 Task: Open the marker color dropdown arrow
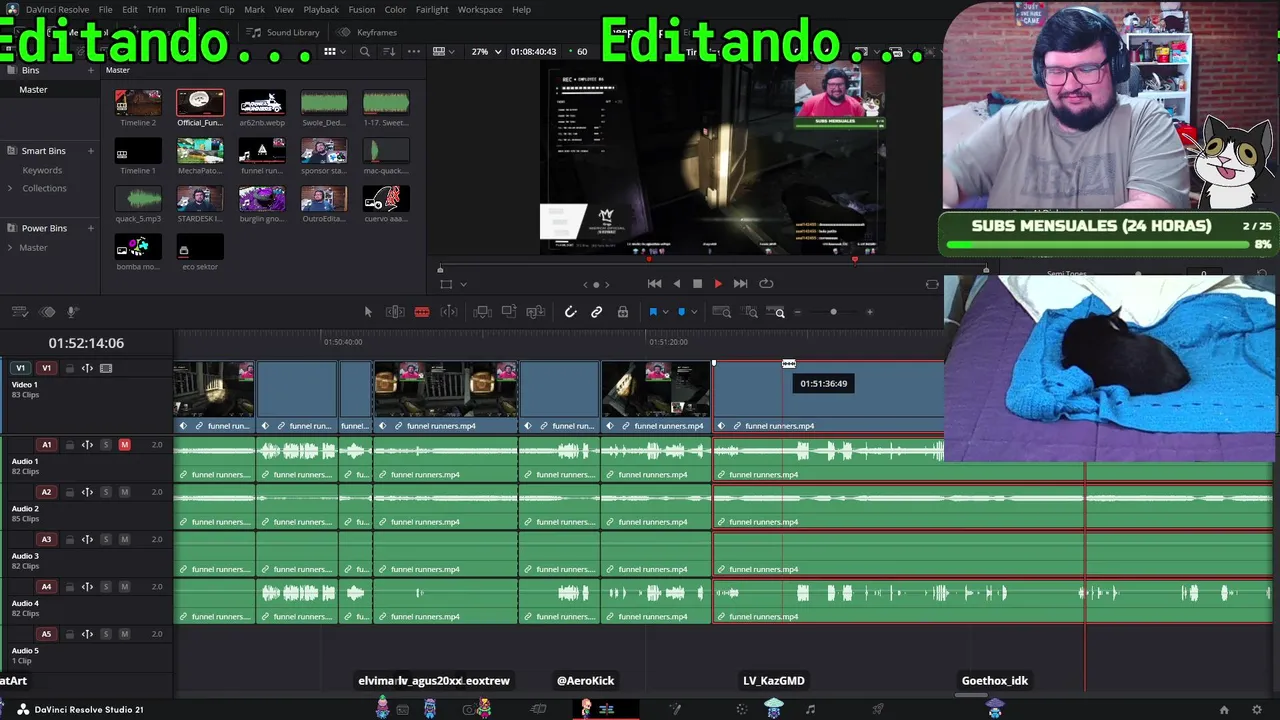tap(694, 312)
